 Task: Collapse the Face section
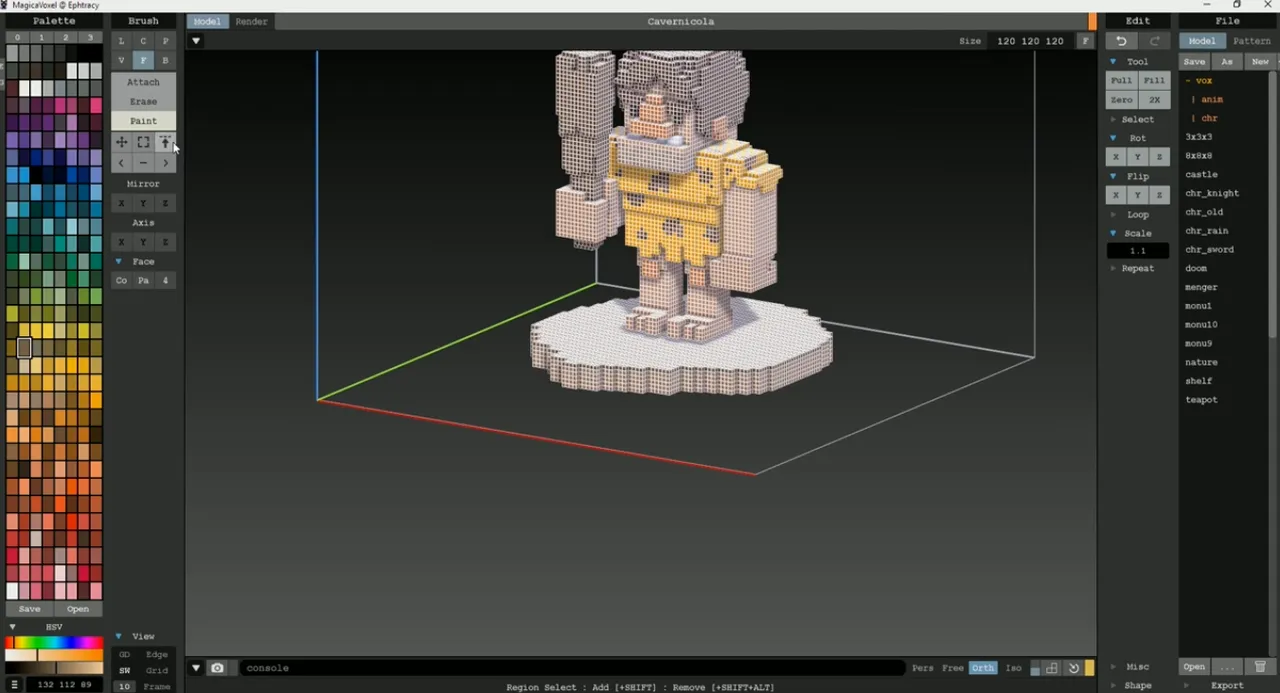click(119, 261)
